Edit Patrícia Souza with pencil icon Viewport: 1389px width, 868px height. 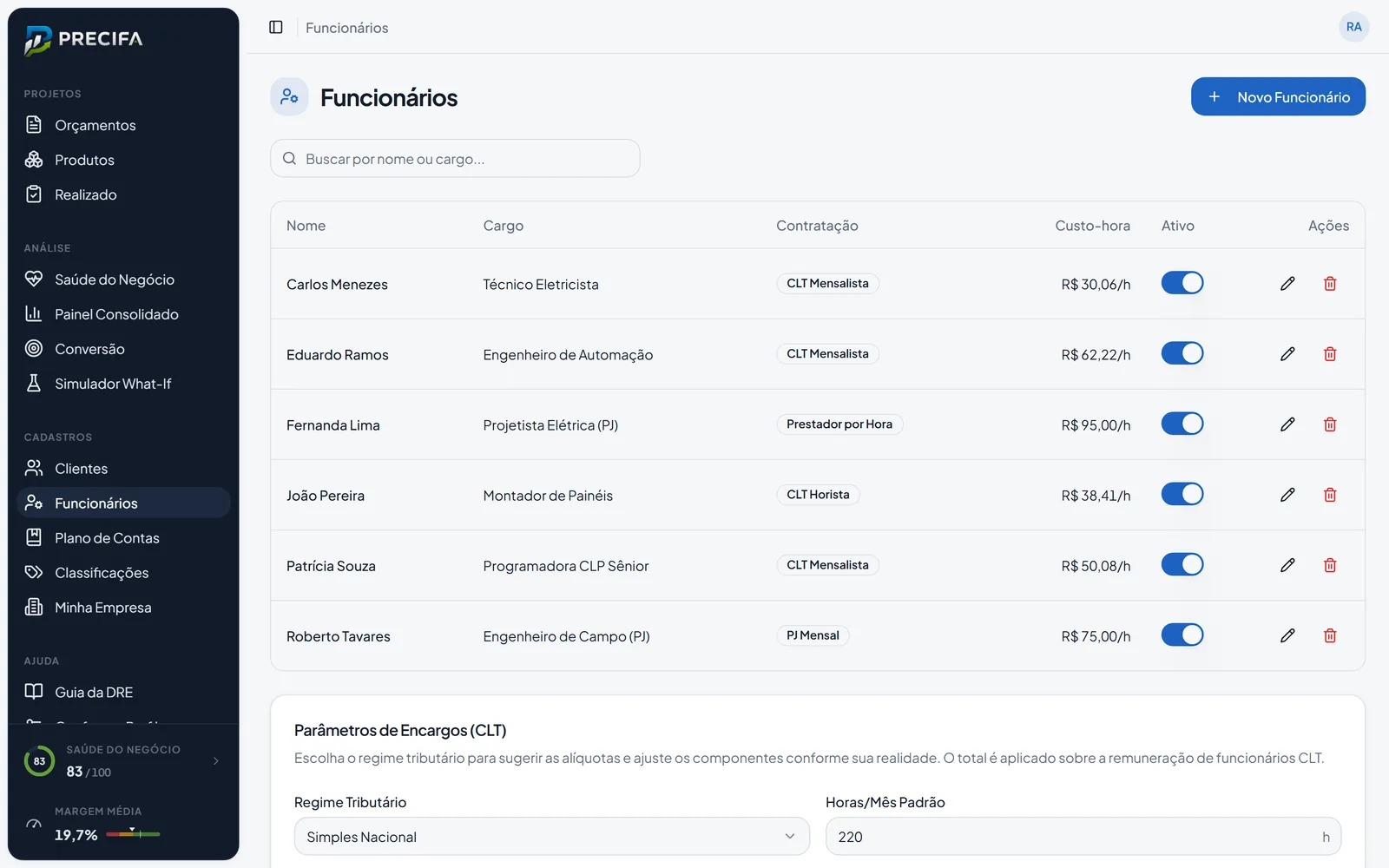1287,565
